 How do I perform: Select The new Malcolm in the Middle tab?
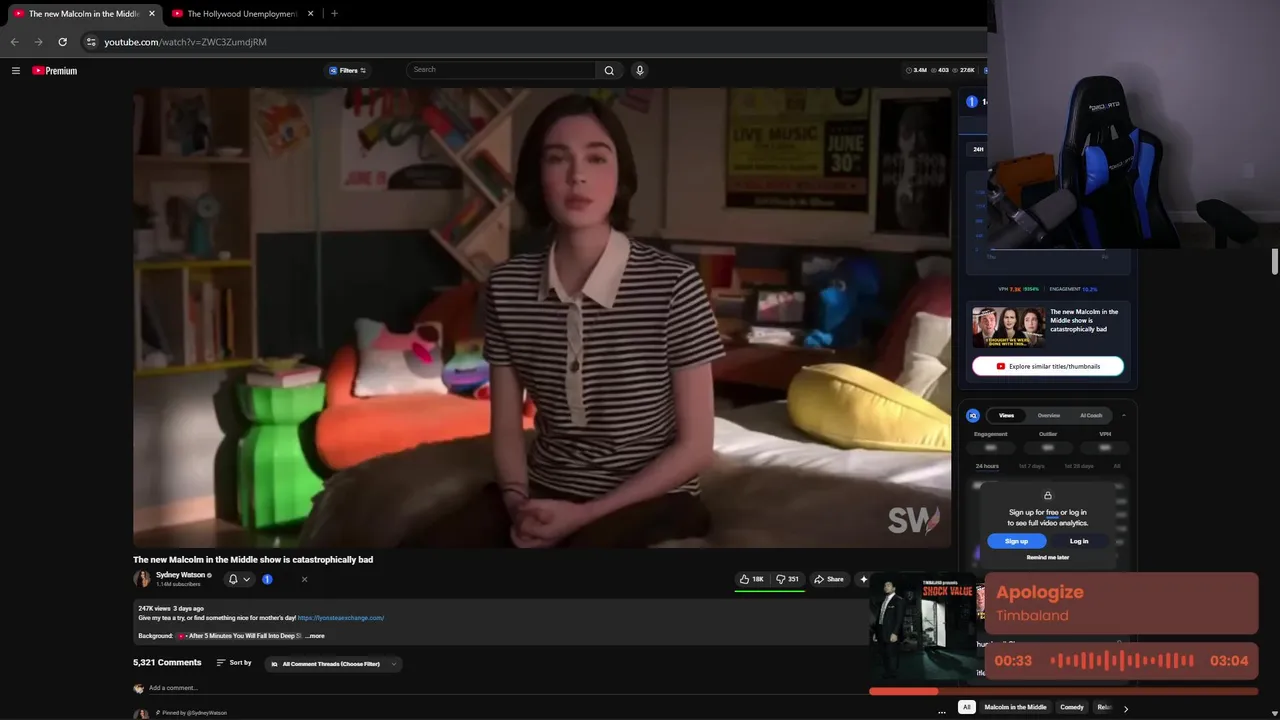point(83,14)
